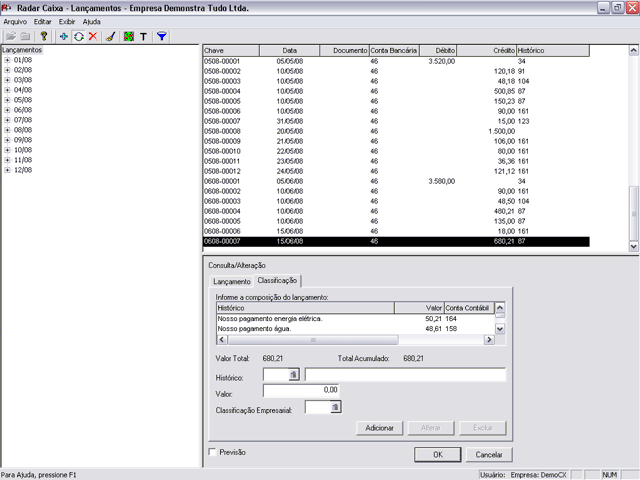This screenshot has width=640, height=480.
Task: Click the green and red grid icon
Action: (128, 35)
